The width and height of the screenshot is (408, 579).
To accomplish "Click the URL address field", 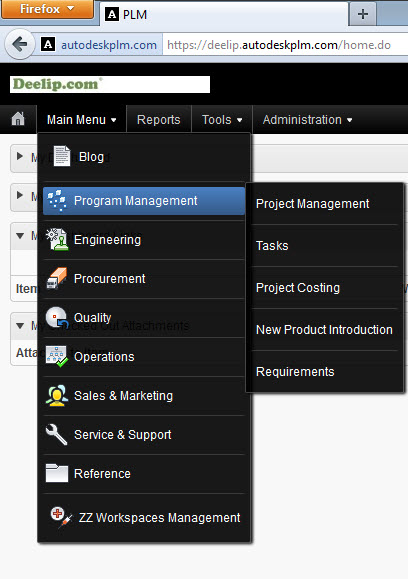I will [x=284, y=45].
